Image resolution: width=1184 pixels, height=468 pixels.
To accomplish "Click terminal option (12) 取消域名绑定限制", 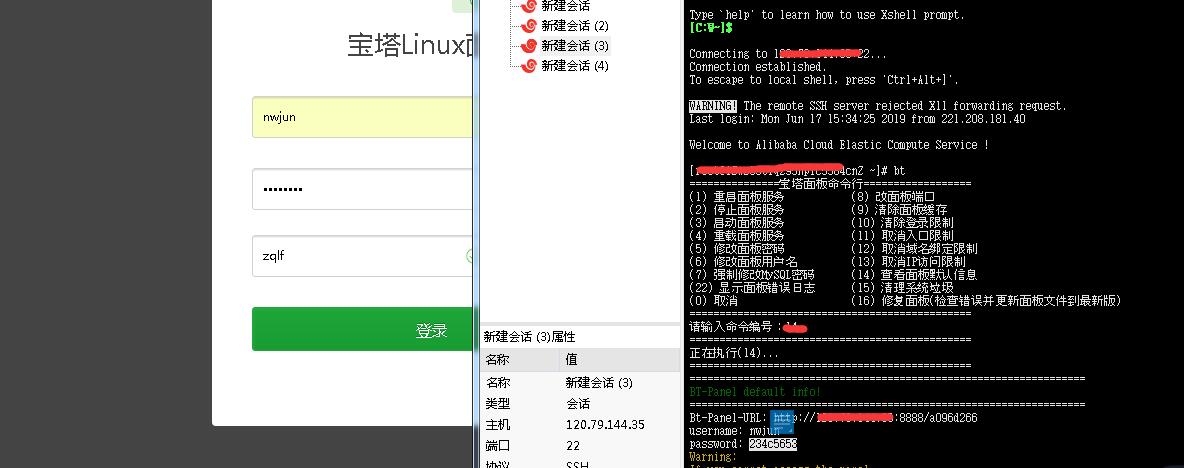I will coord(914,248).
